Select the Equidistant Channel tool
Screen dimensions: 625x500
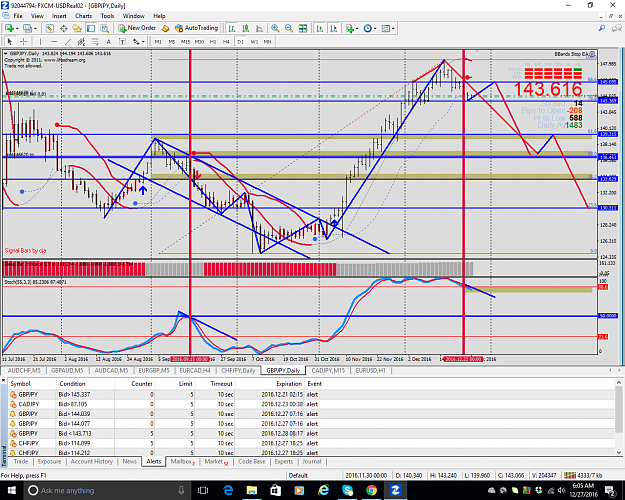click(x=81, y=41)
